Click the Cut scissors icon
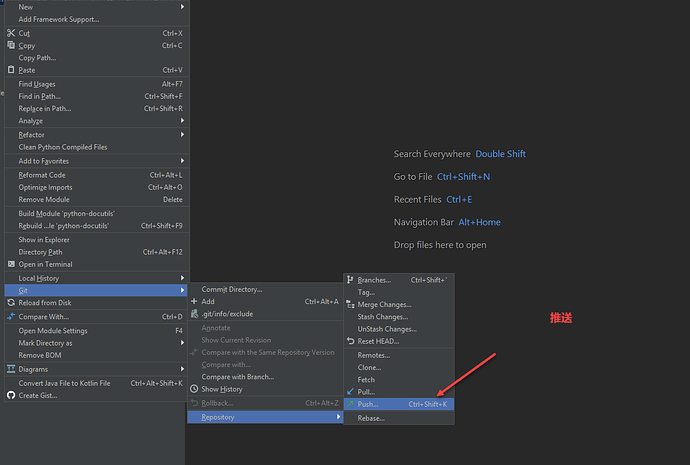 pos(11,33)
